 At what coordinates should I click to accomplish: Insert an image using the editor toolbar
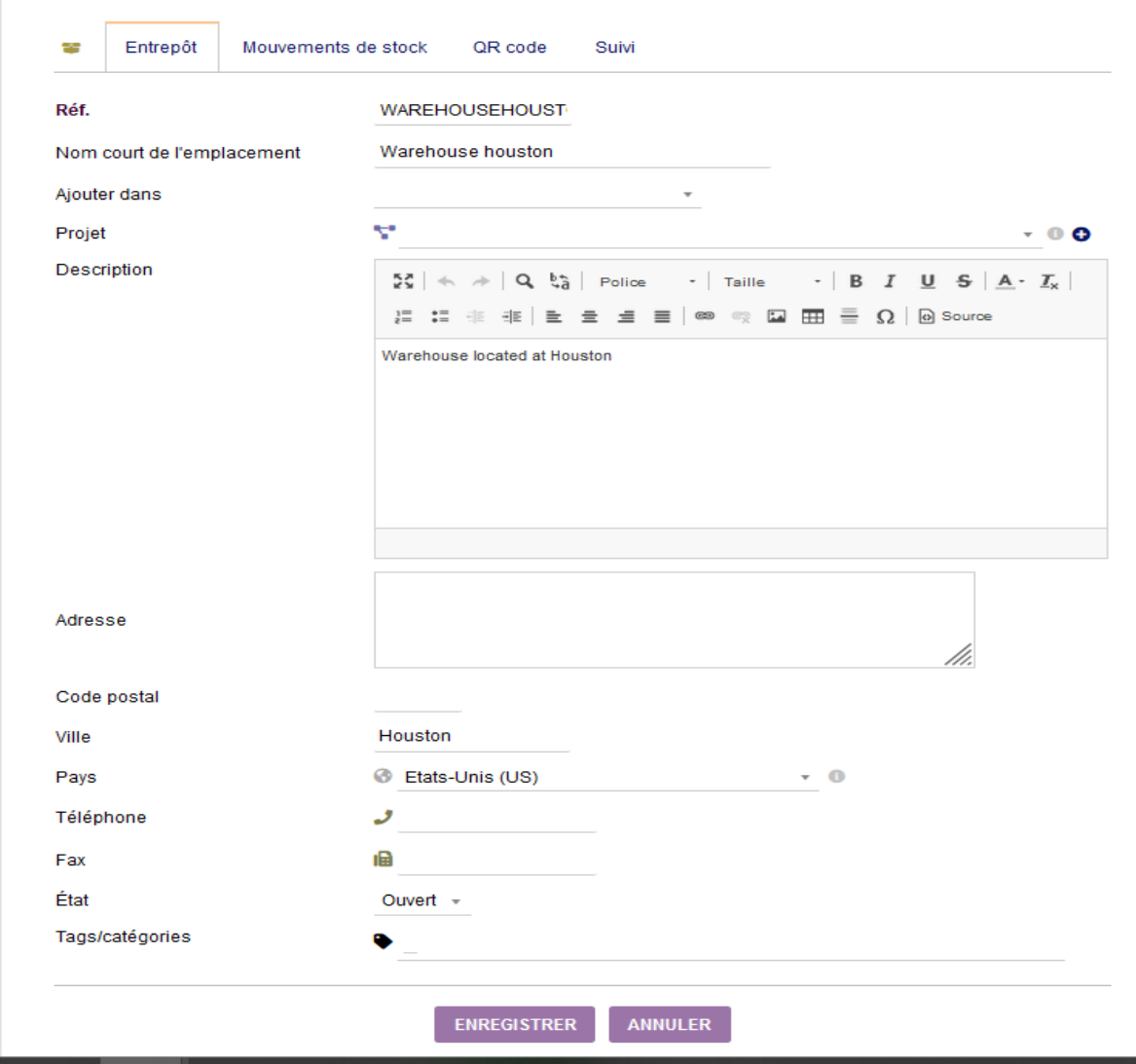coord(777,316)
